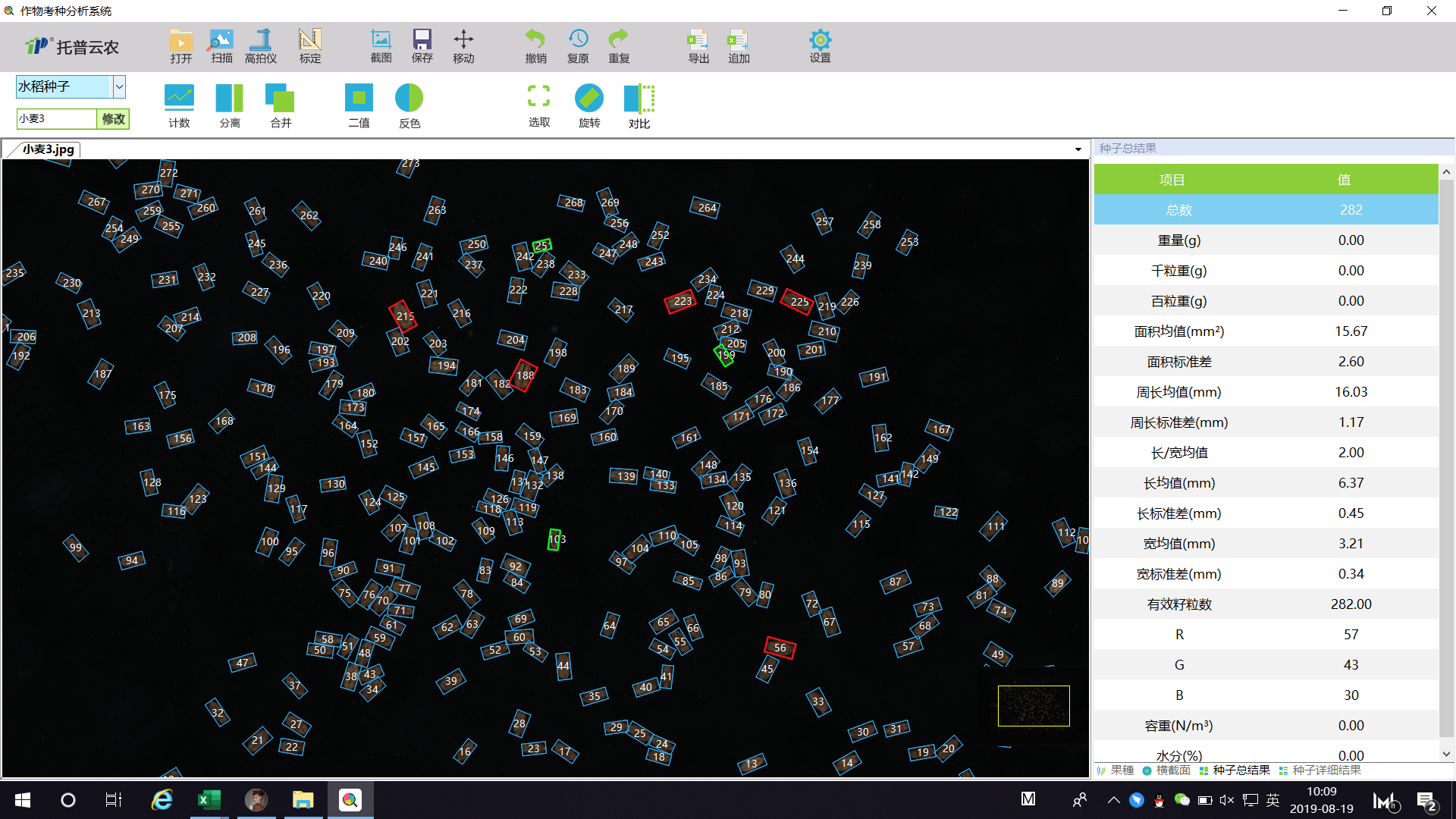This screenshot has height=819, width=1456.
Task: Export results using 导出
Action: pos(698,46)
